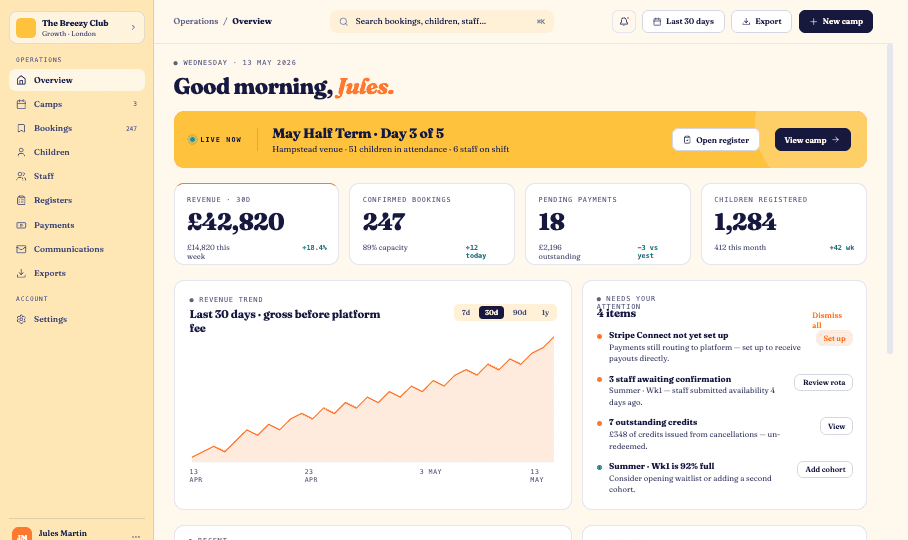Click '7 outstanding credits' text

coord(653,422)
